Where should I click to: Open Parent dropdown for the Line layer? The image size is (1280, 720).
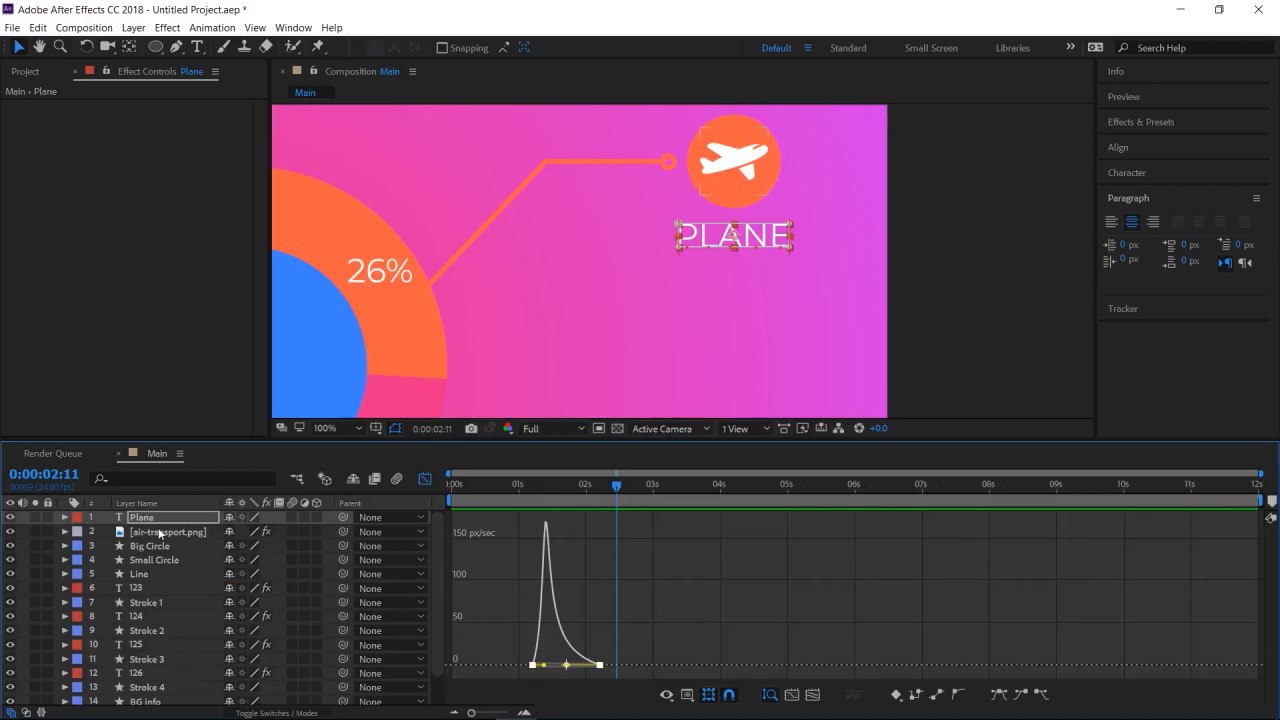[x=391, y=574]
